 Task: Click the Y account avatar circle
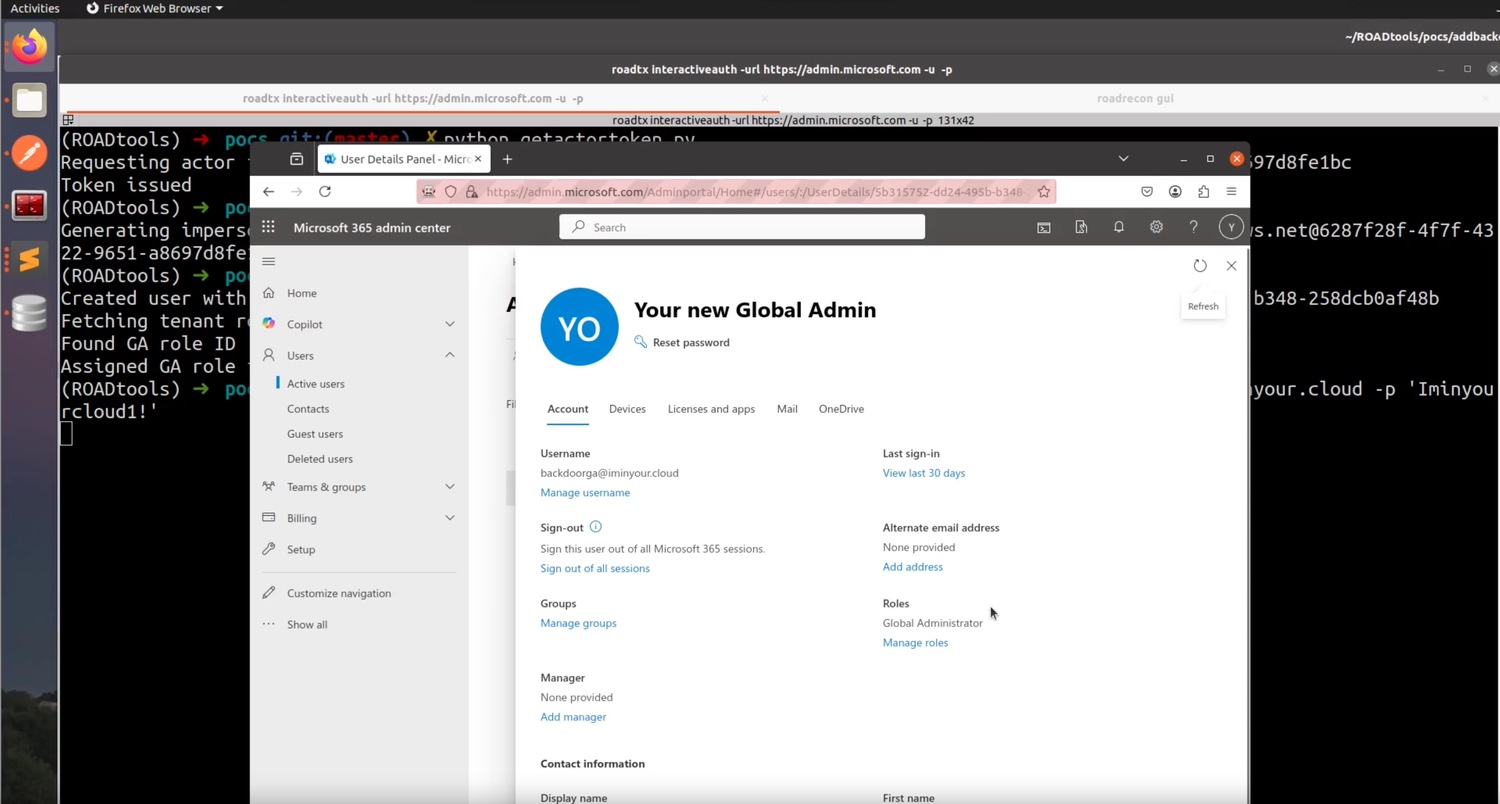click(1230, 227)
